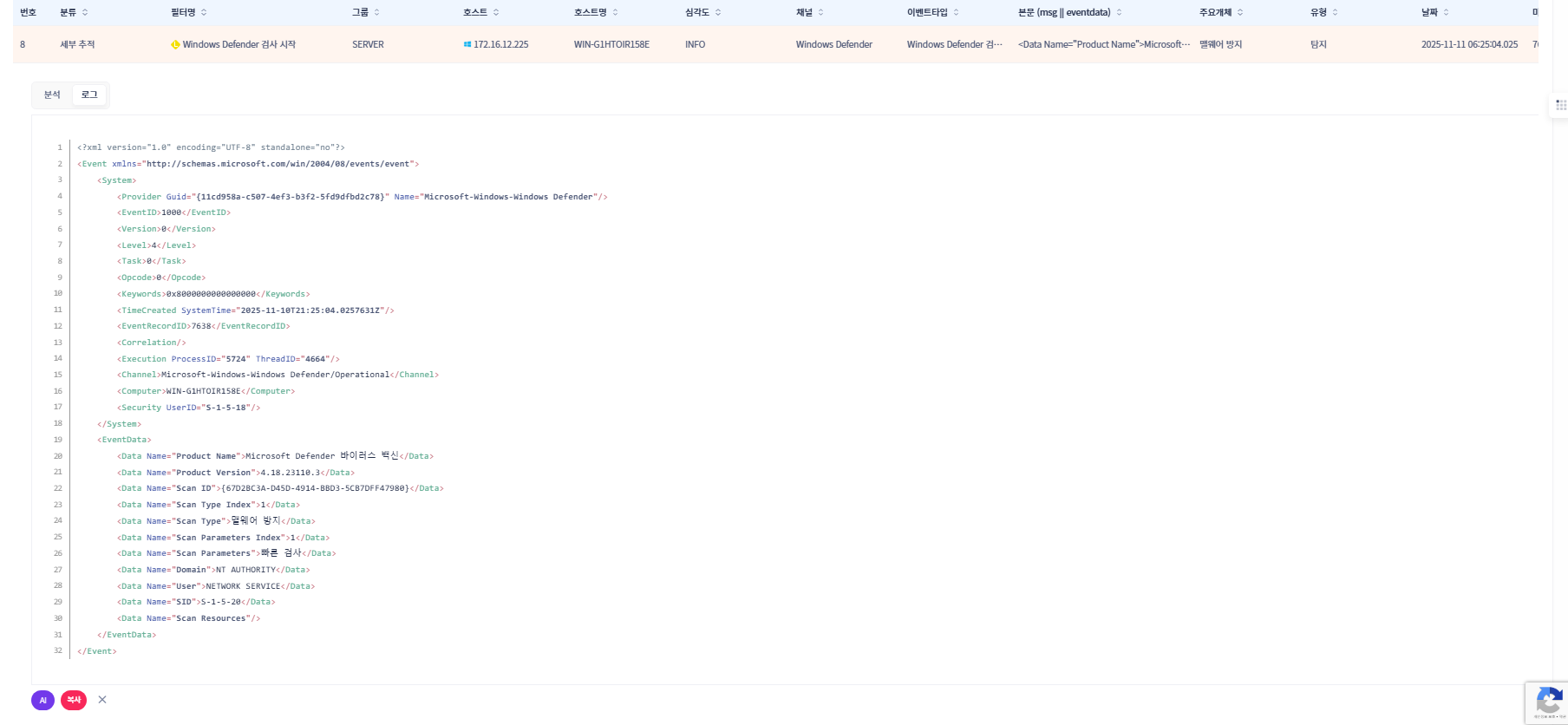Click the Windows logo beside 172.16.12.225

pyautogui.click(x=467, y=44)
